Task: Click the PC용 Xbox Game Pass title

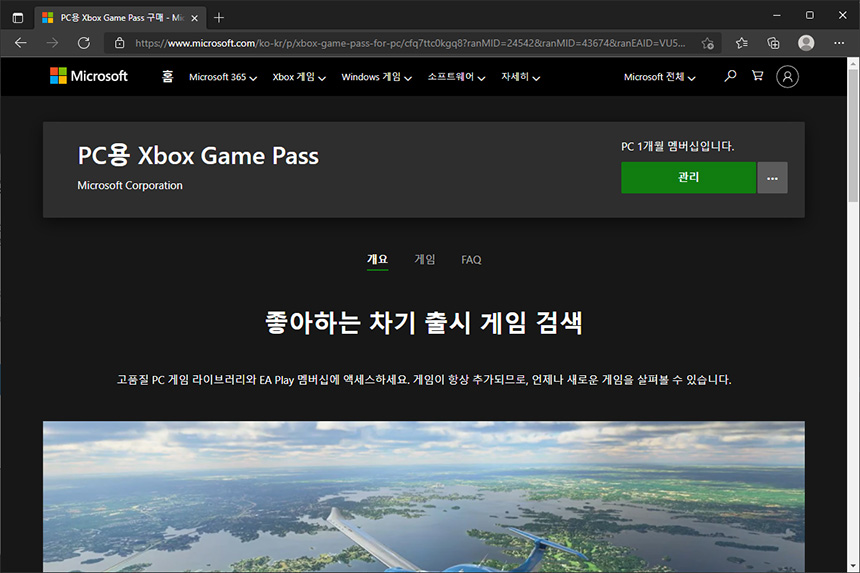Action: click(x=198, y=156)
